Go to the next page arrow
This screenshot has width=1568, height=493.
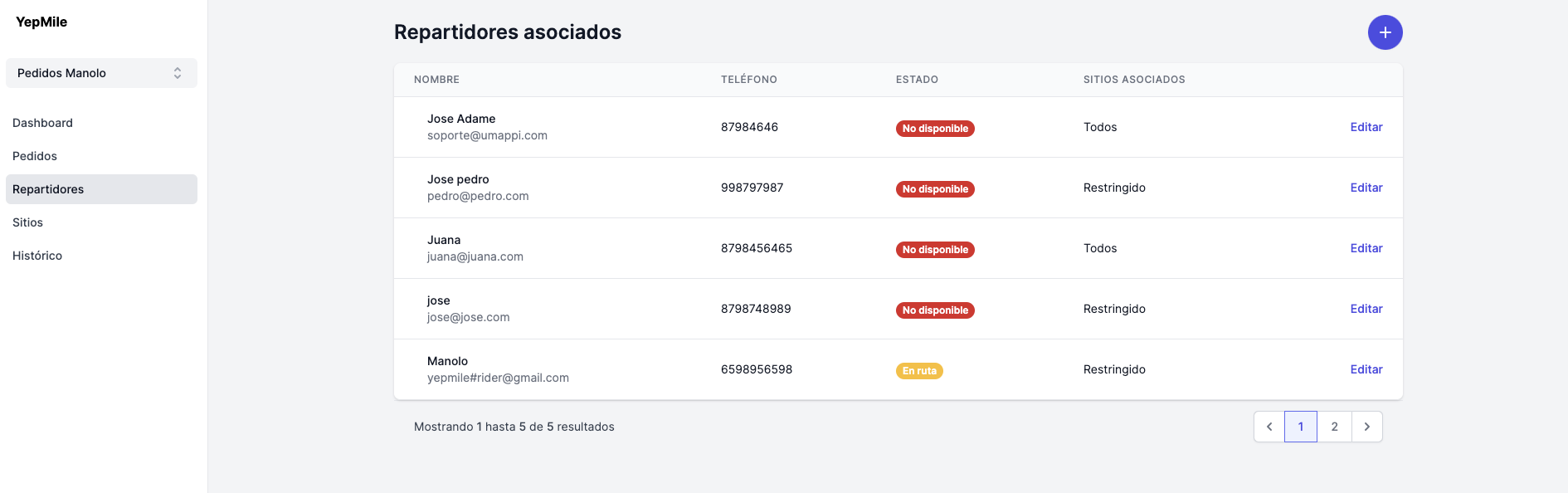(1366, 427)
